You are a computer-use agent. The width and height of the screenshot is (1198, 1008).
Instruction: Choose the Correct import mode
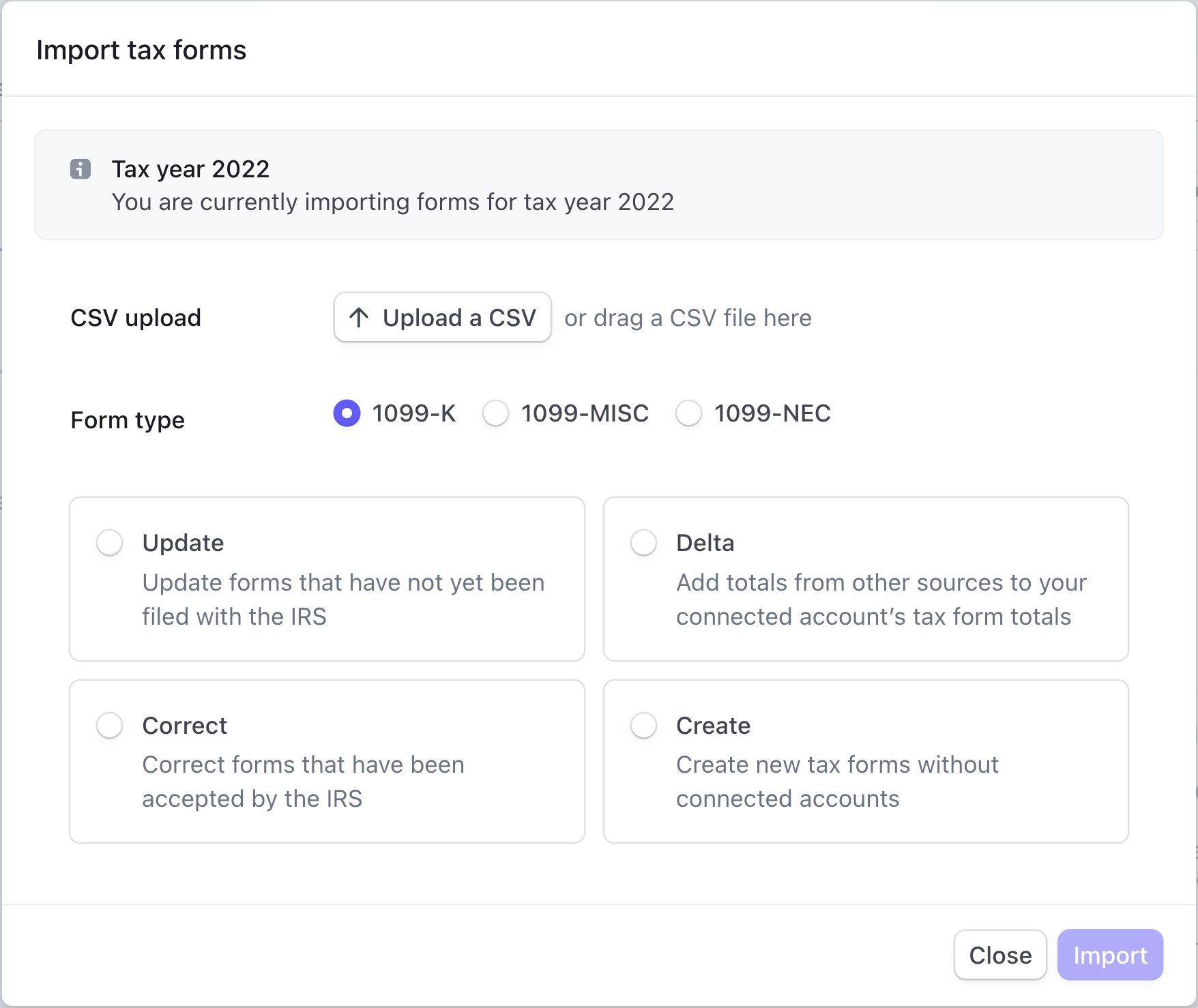click(x=109, y=726)
